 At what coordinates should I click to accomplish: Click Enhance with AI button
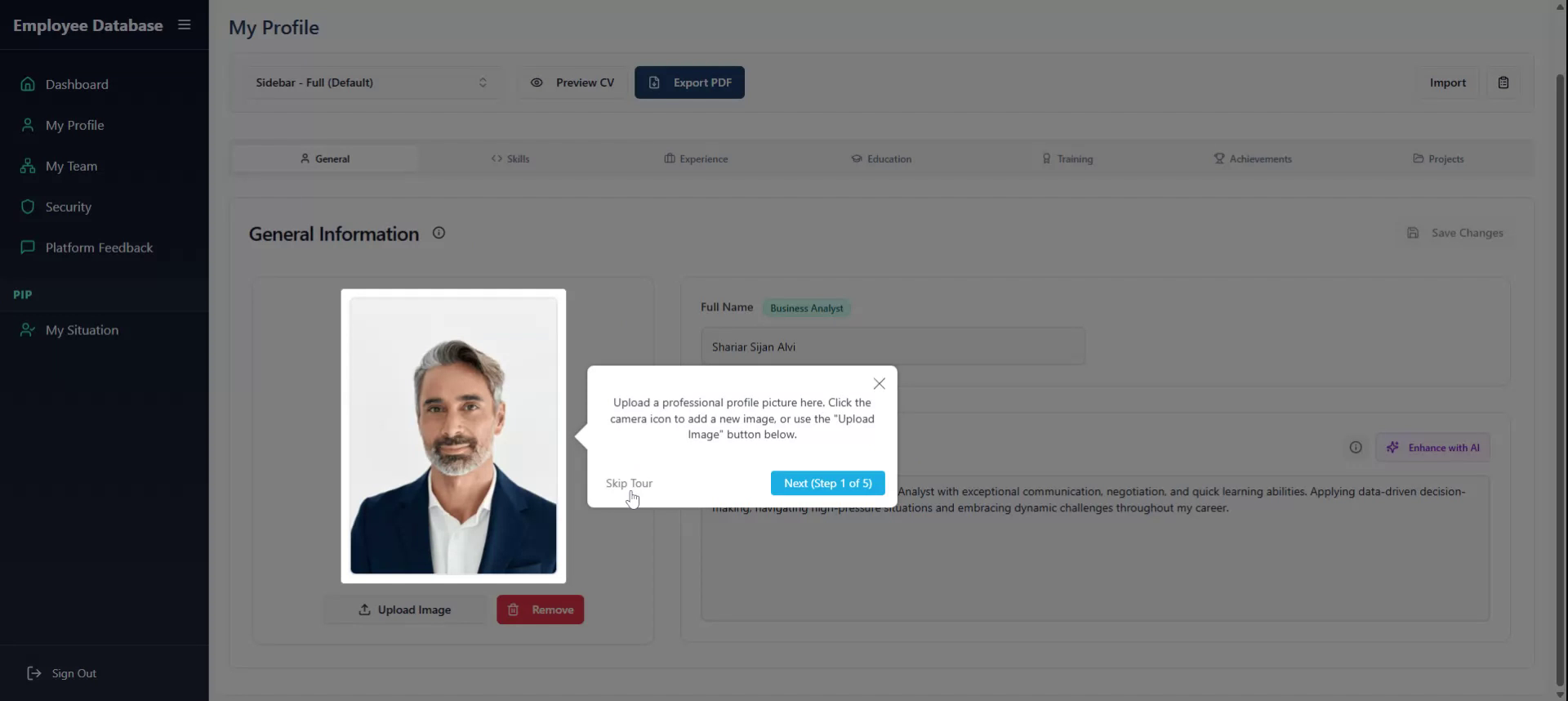[1433, 447]
